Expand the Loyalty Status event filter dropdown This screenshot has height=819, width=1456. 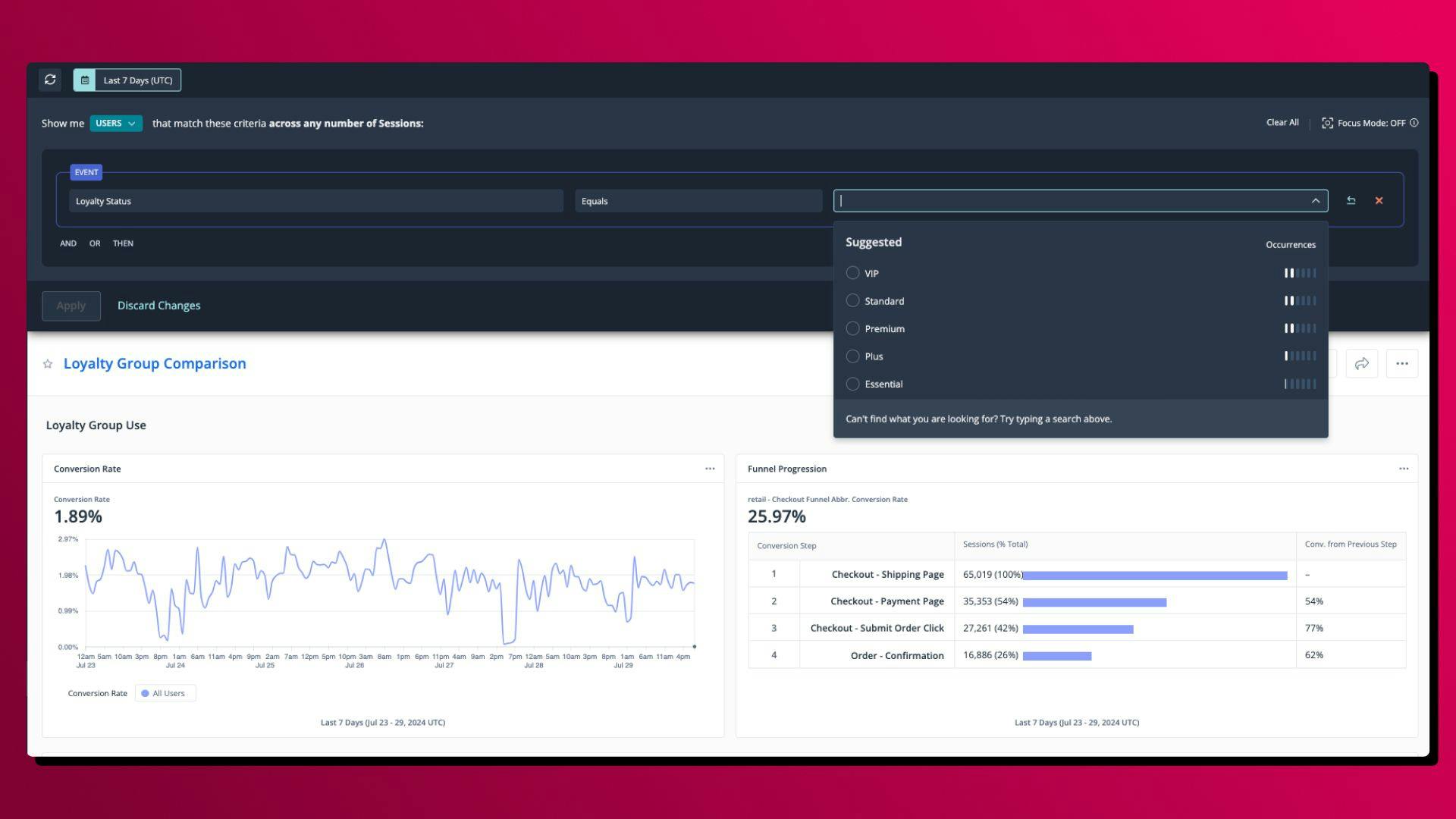coord(1316,201)
